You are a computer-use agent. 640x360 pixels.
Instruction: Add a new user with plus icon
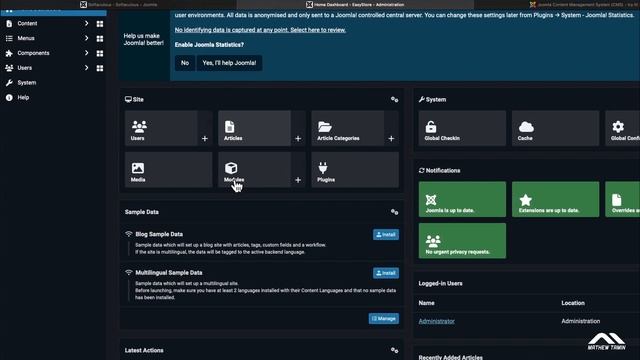[x=205, y=139]
